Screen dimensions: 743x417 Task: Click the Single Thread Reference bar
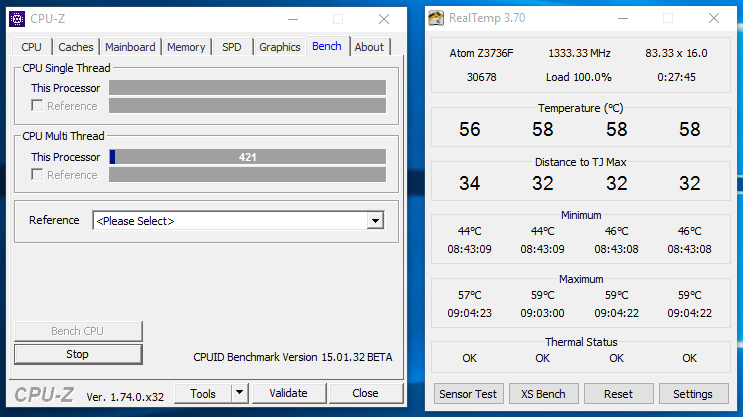click(x=247, y=106)
